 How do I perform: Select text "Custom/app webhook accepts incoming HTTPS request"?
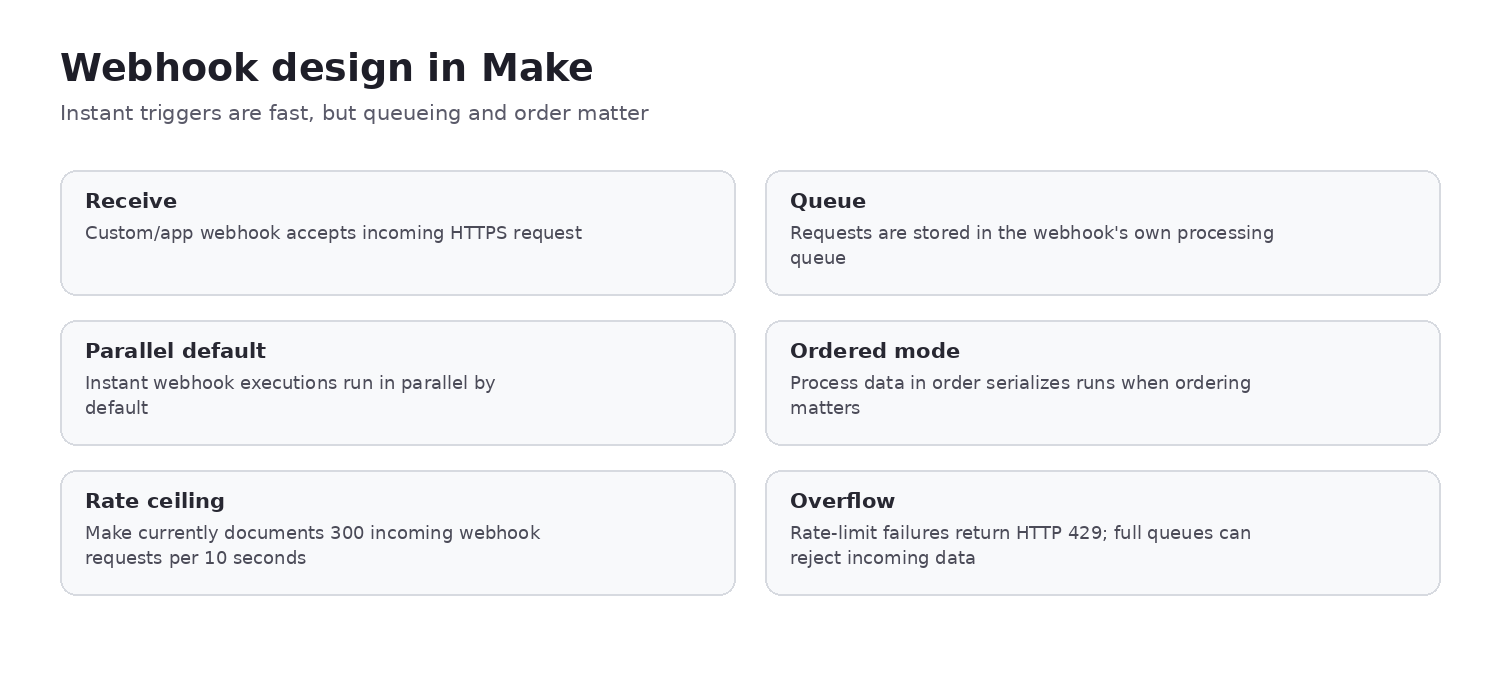tap(333, 233)
